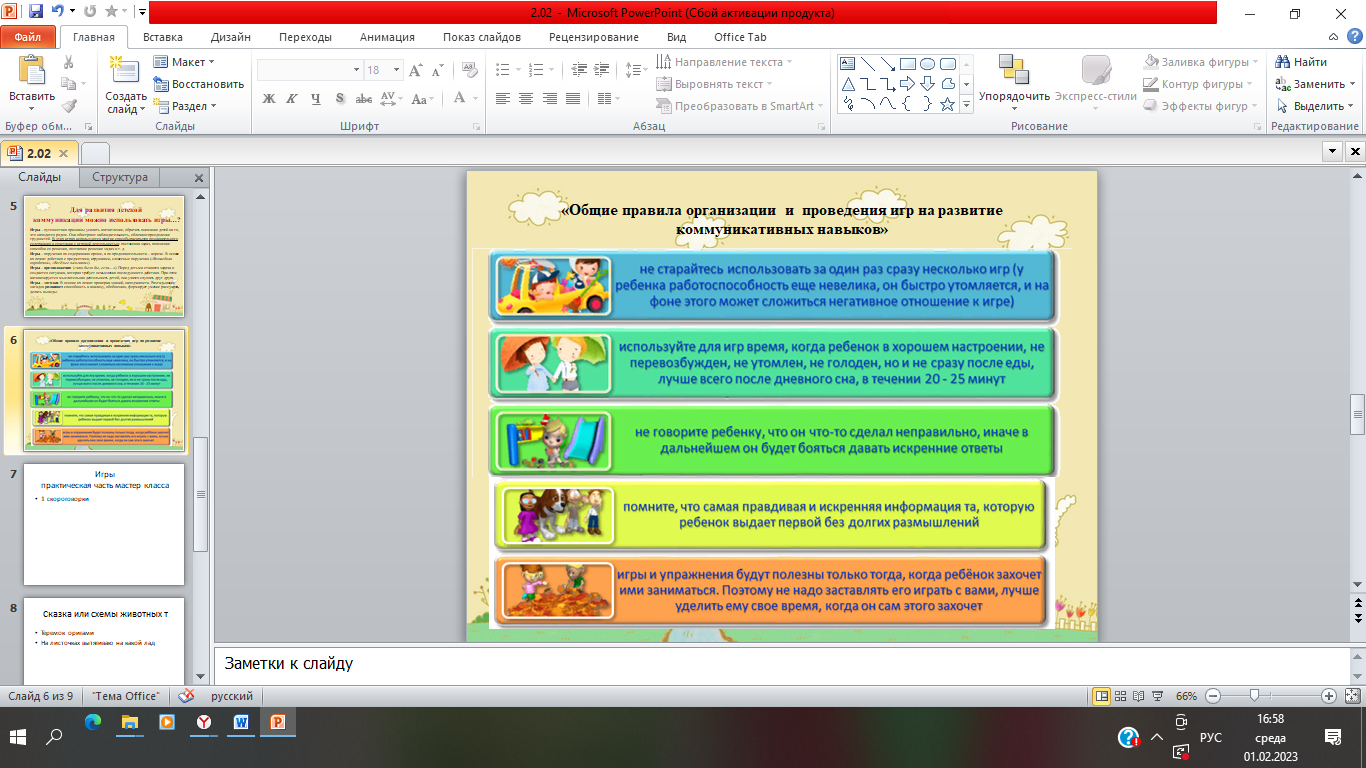The image size is (1366, 768).
Task: Toggle bold formatting (Ж)
Action: [269, 98]
